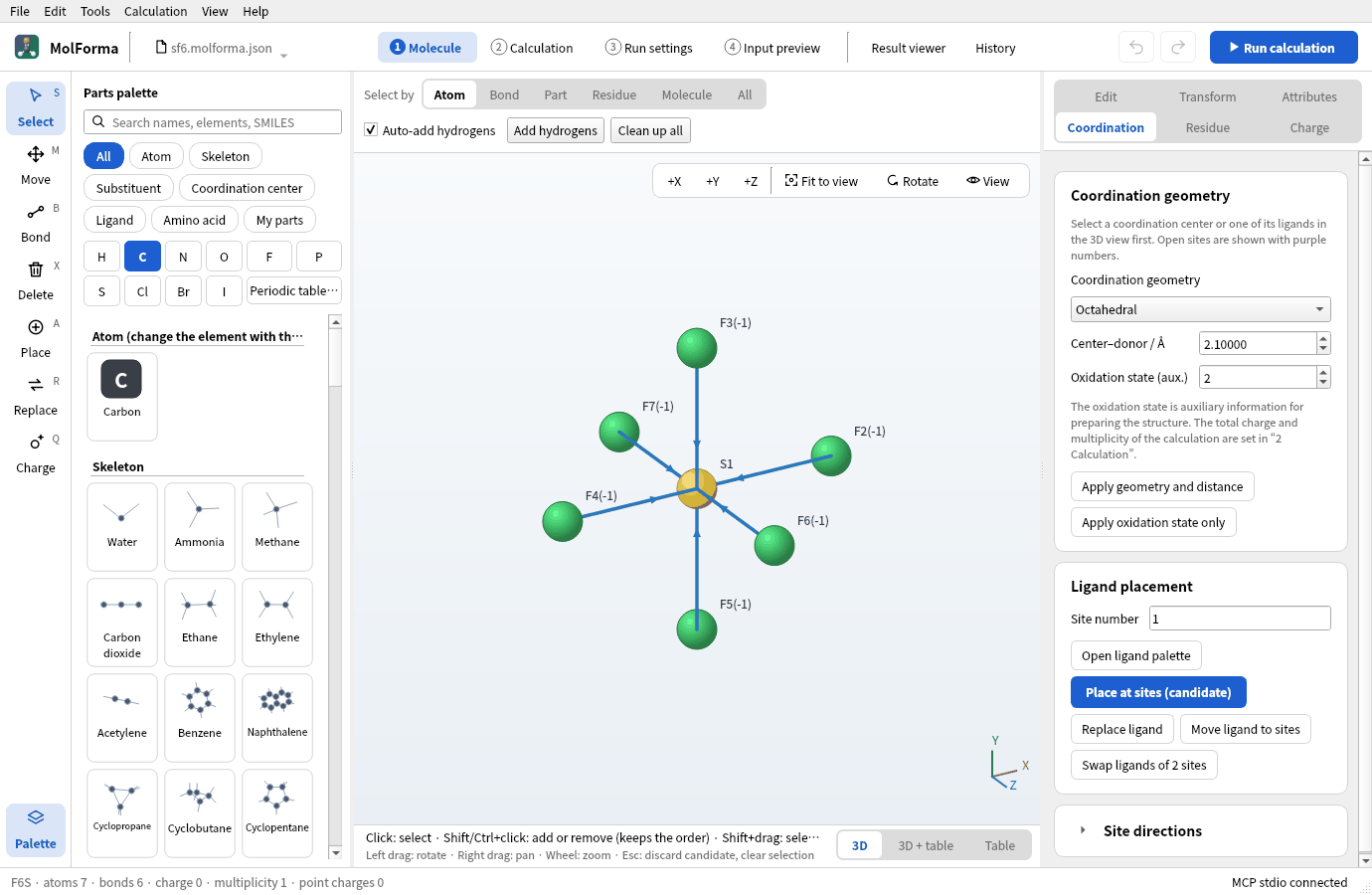1372x895 pixels.
Task: Click the redo arrow button
Action: pyautogui.click(x=1178, y=48)
